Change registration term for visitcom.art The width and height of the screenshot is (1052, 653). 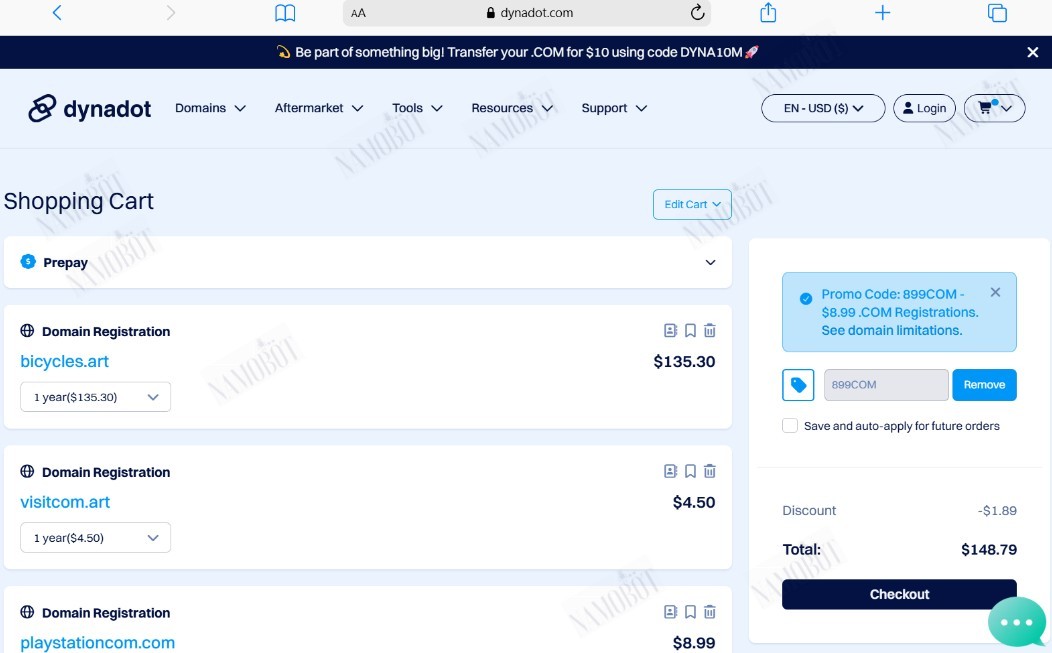[95, 538]
